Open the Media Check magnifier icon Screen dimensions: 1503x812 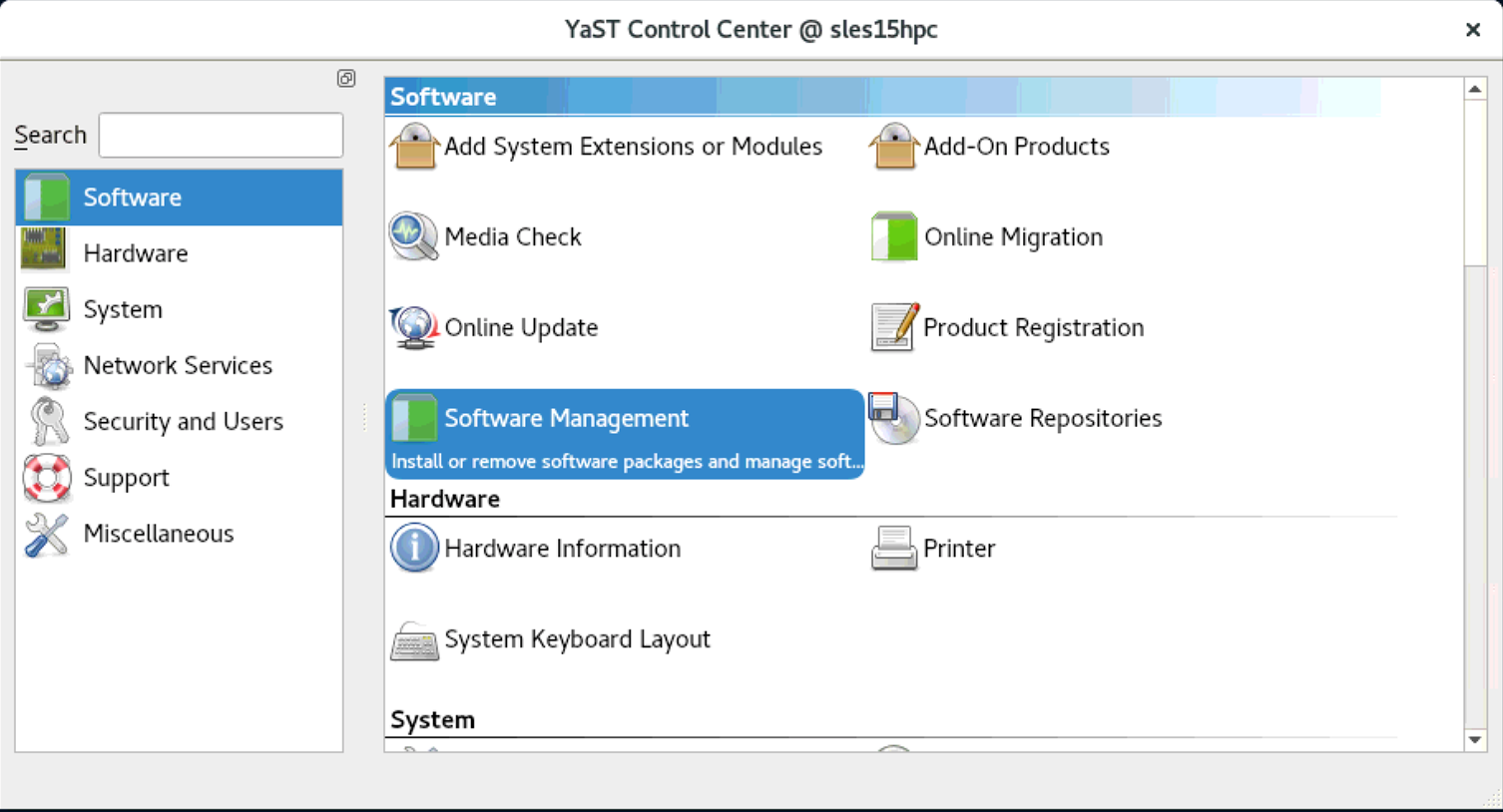[x=413, y=237]
